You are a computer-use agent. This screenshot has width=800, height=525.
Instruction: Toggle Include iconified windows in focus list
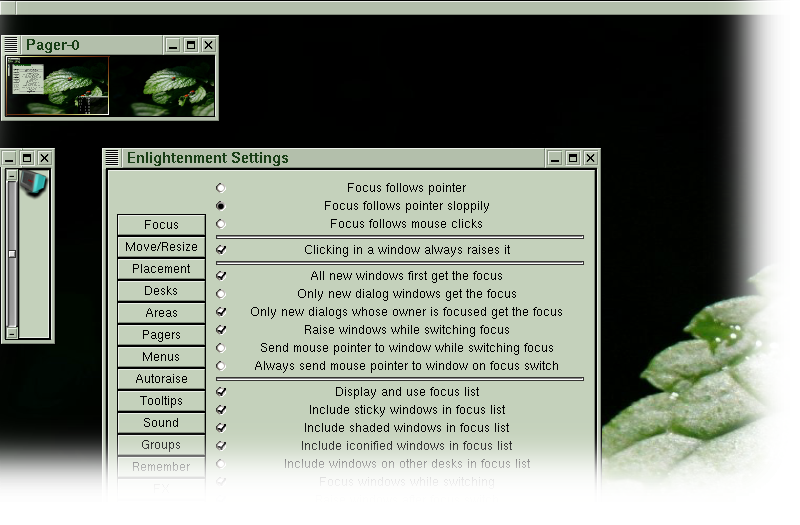point(221,445)
